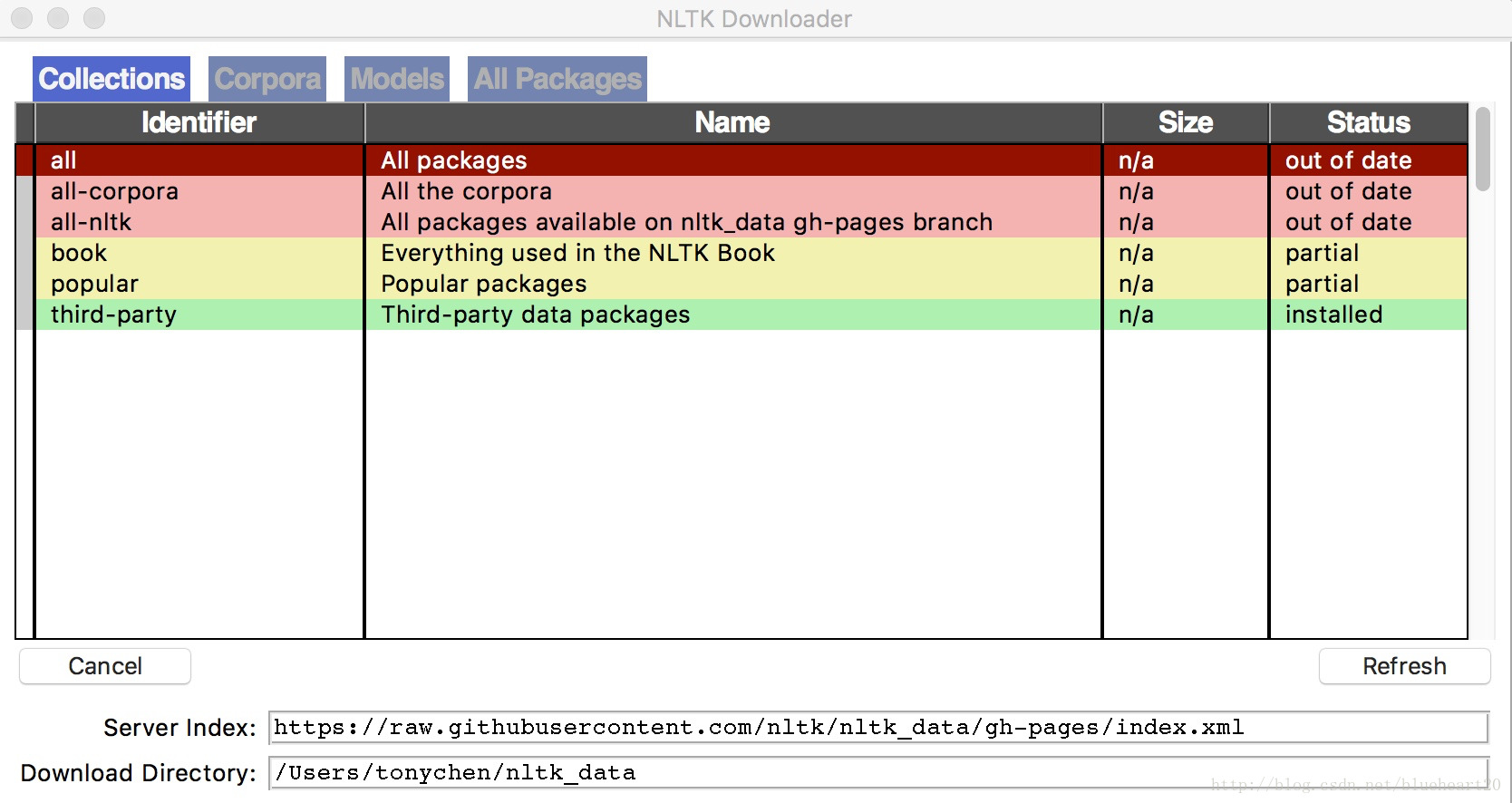Click the window's zoom button

(x=94, y=18)
